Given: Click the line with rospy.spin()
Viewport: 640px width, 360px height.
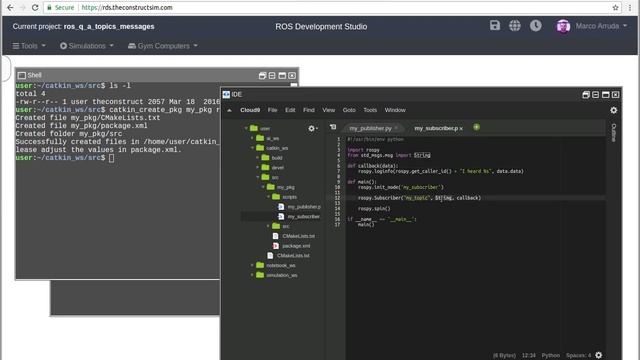Looking at the screenshot, I should 374,209.
